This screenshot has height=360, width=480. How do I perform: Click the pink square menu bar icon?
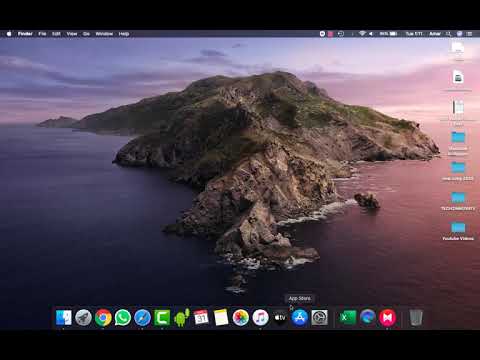click(x=331, y=34)
